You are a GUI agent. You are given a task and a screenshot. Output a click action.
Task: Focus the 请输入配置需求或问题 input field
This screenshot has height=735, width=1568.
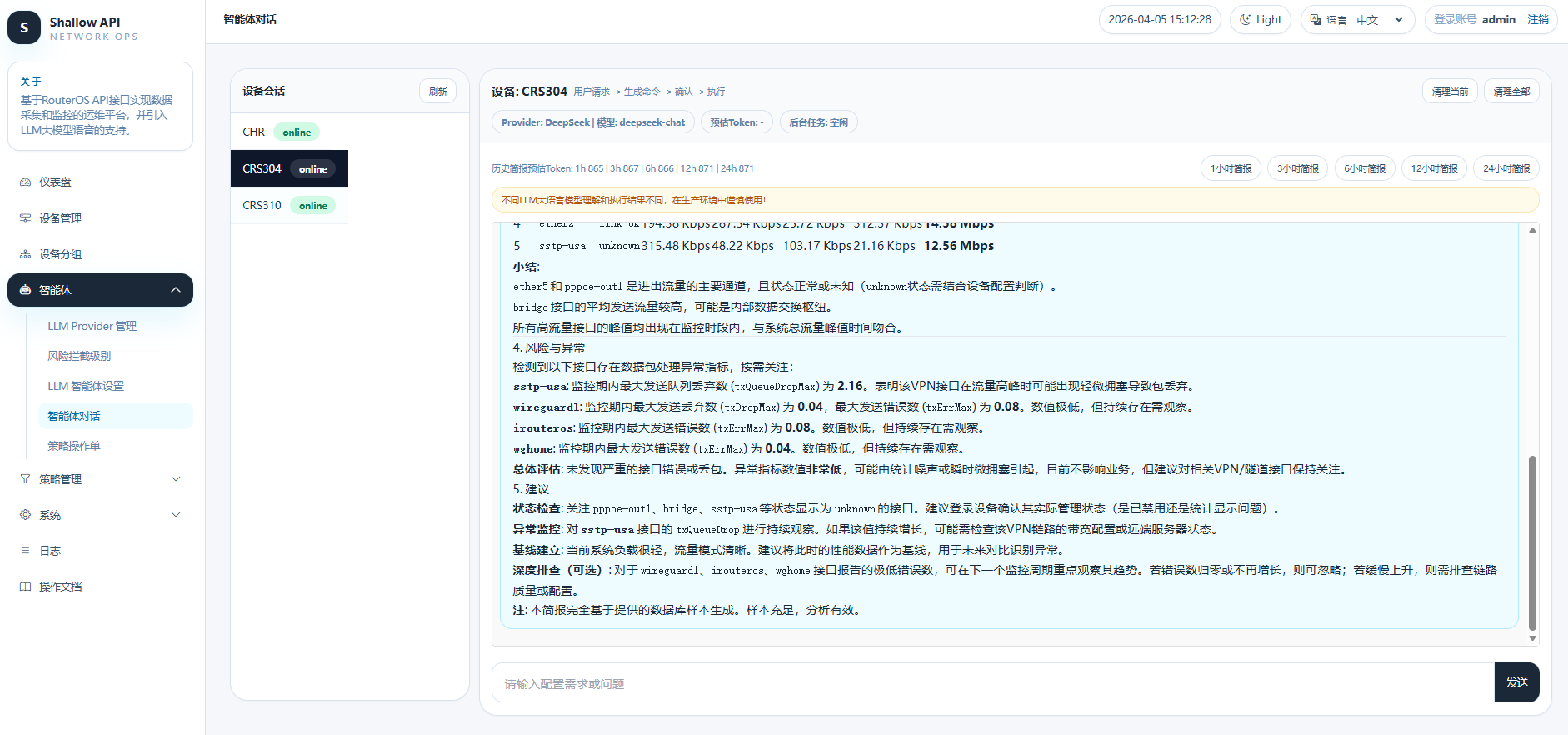[x=991, y=683]
